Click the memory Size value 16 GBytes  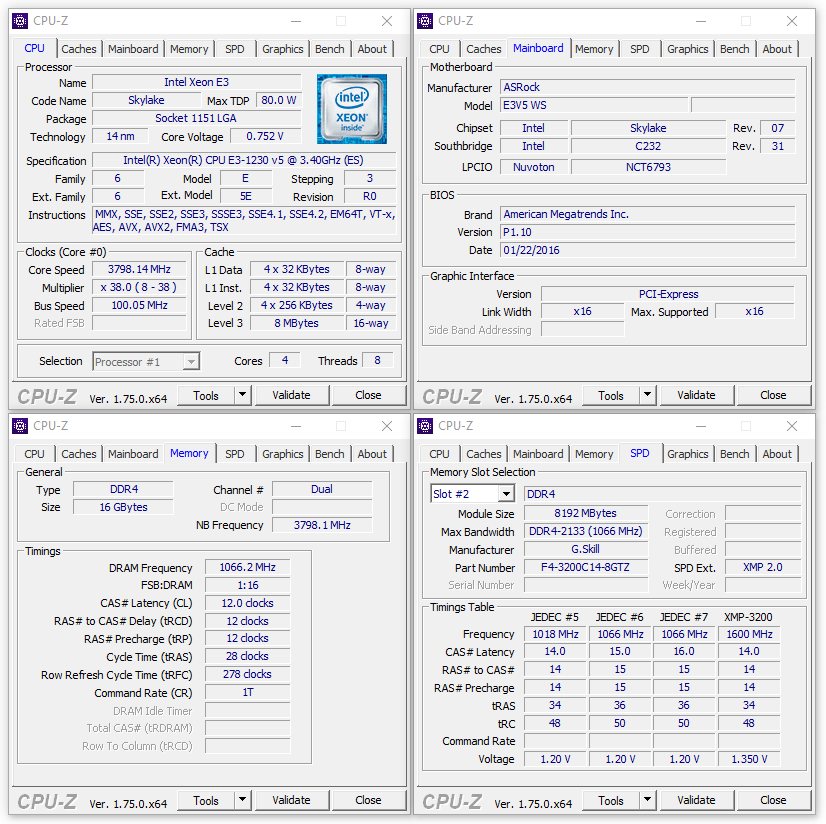coord(123,507)
